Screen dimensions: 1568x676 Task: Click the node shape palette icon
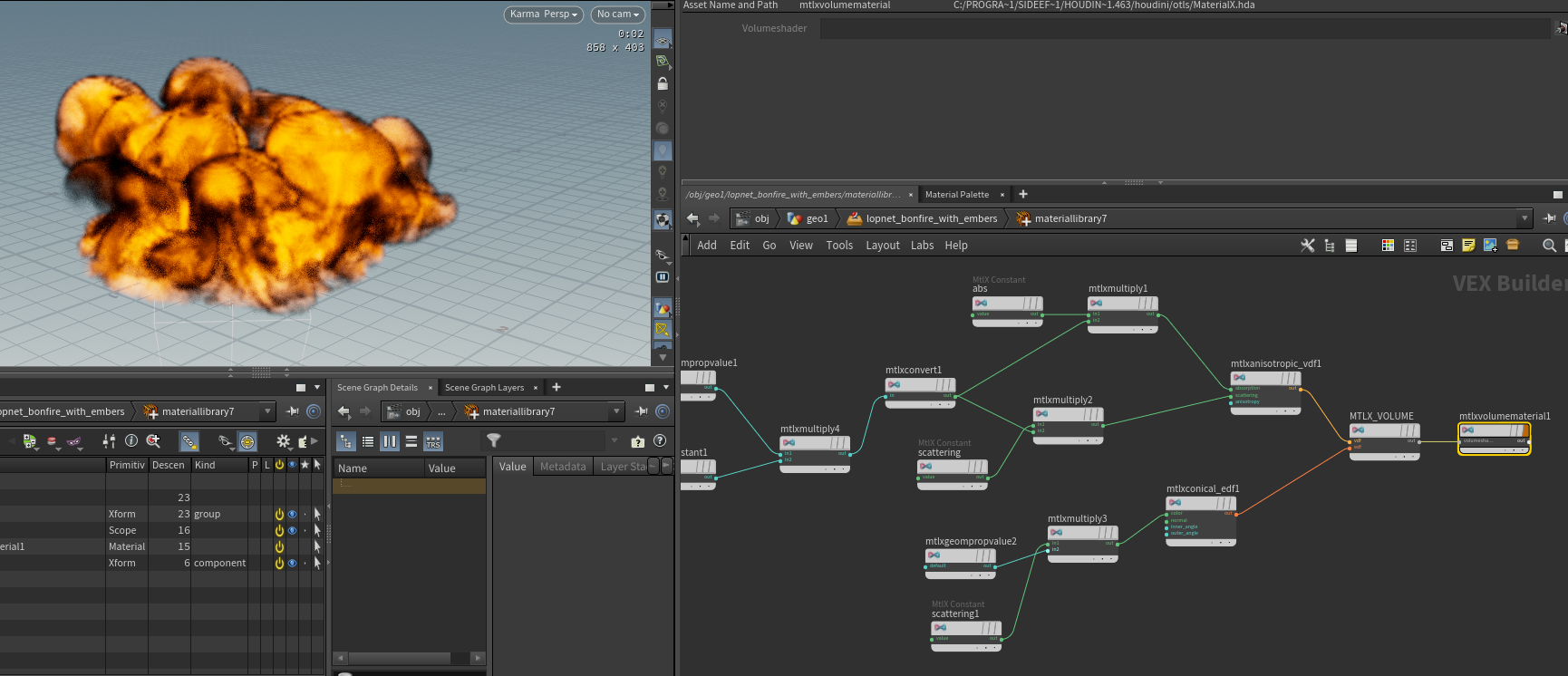(x=1410, y=246)
